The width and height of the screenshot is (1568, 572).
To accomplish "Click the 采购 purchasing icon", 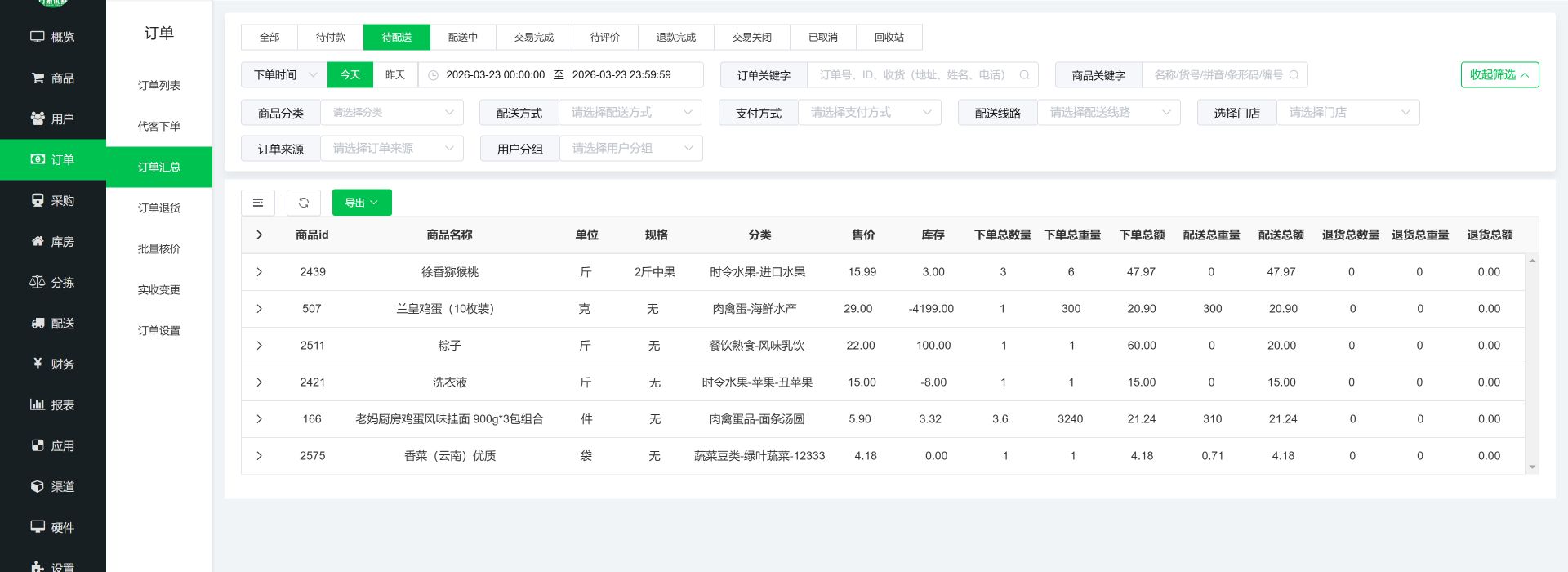I will coord(38,200).
